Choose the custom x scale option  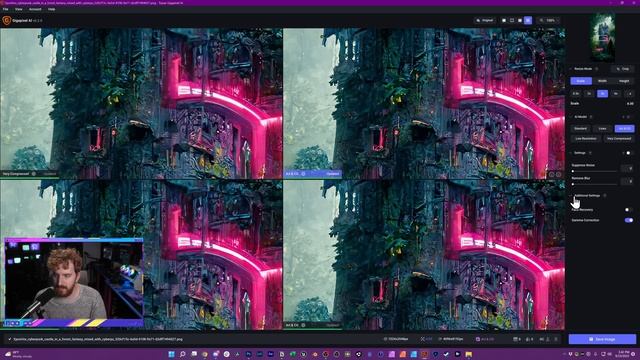point(629,93)
